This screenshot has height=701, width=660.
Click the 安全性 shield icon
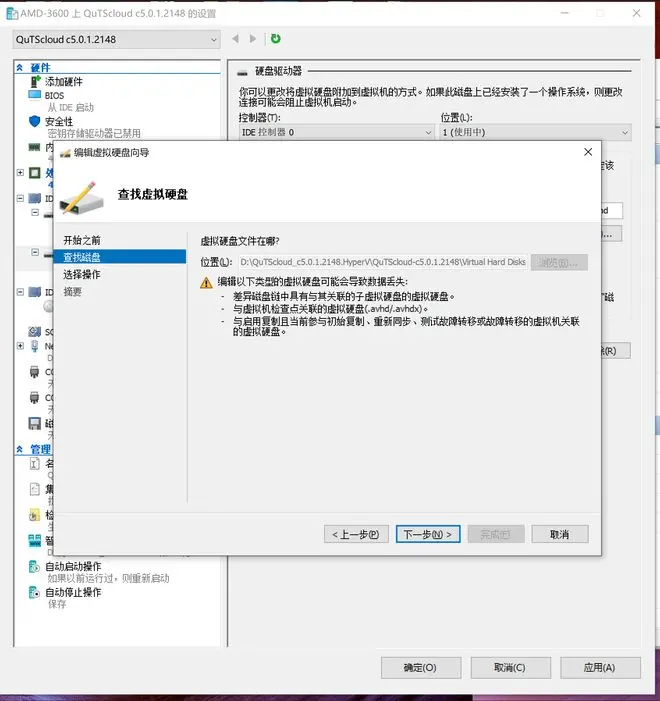click(34, 121)
